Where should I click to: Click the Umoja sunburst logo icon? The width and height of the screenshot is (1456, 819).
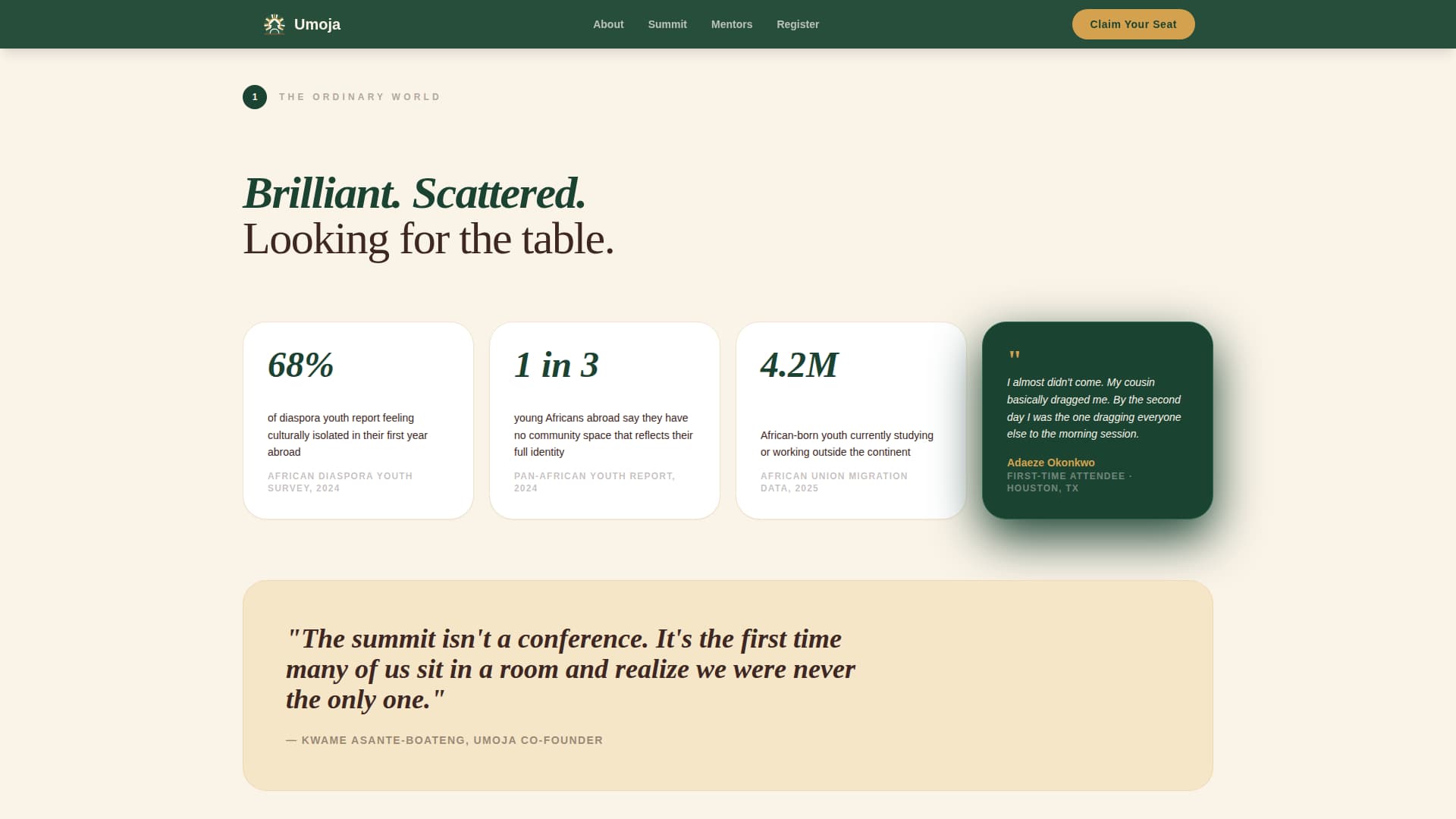(x=274, y=24)
